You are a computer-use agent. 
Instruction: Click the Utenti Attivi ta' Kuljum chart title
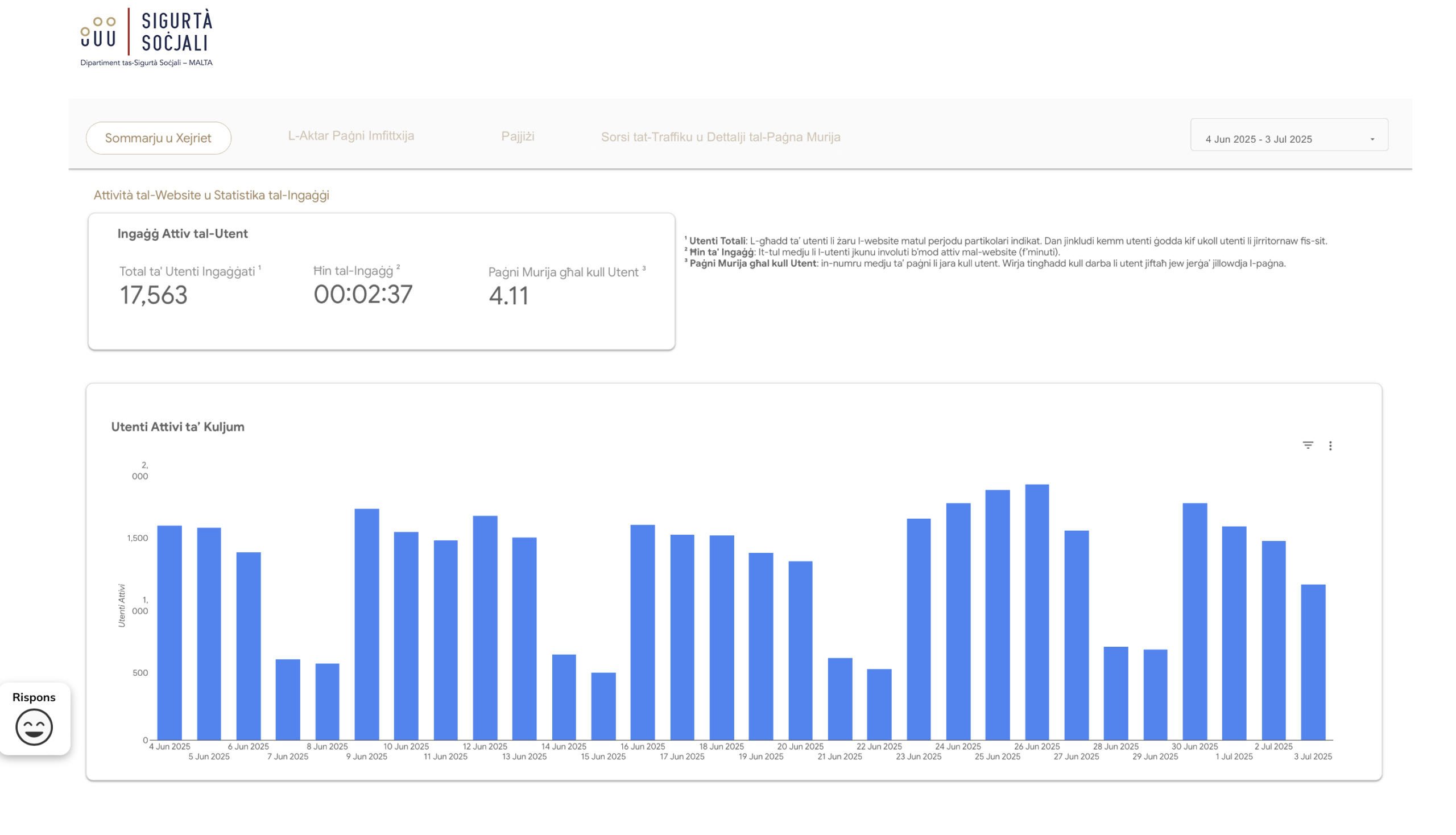(178, 427)
